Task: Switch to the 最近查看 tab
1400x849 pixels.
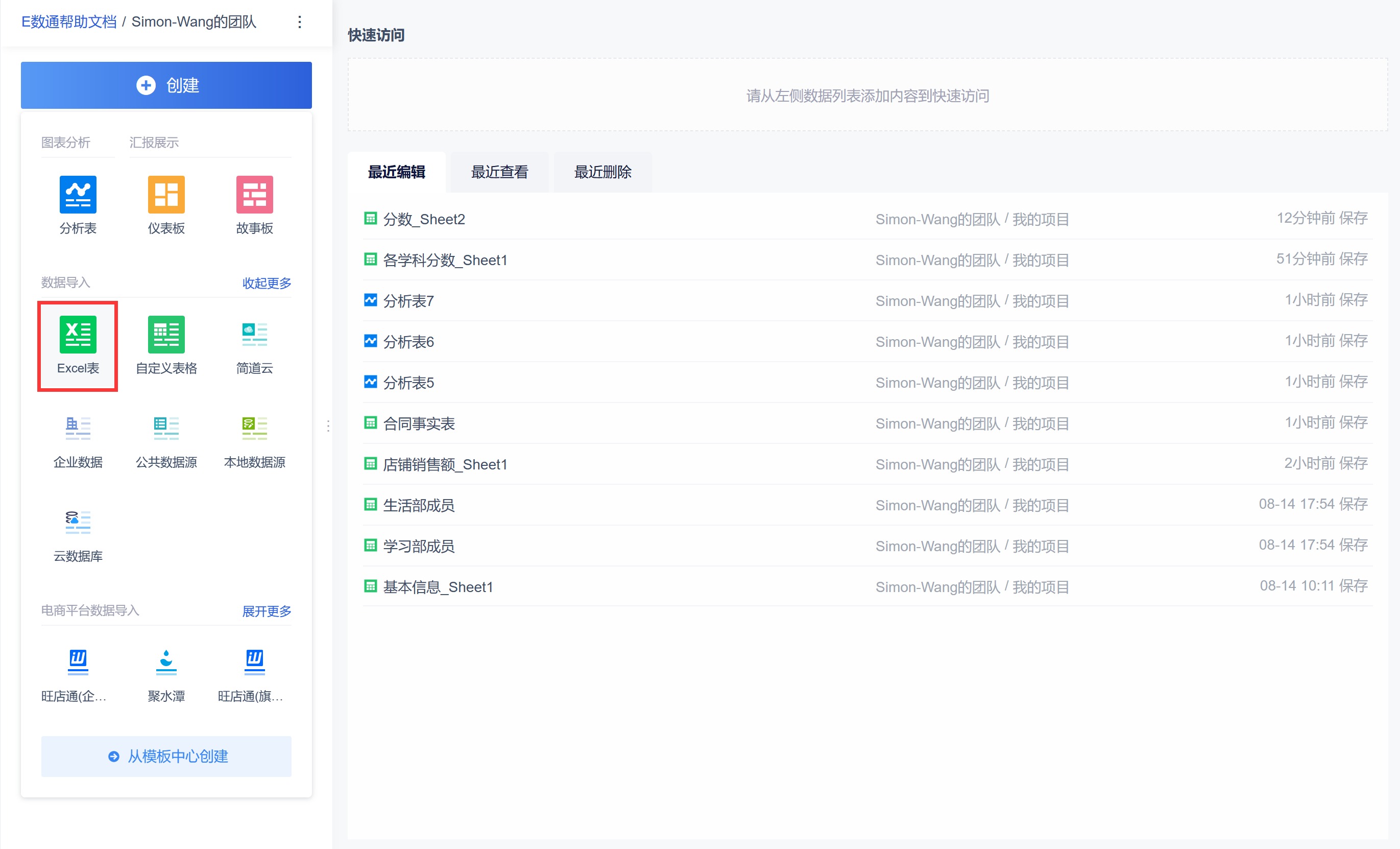Action: pos(499,172)
